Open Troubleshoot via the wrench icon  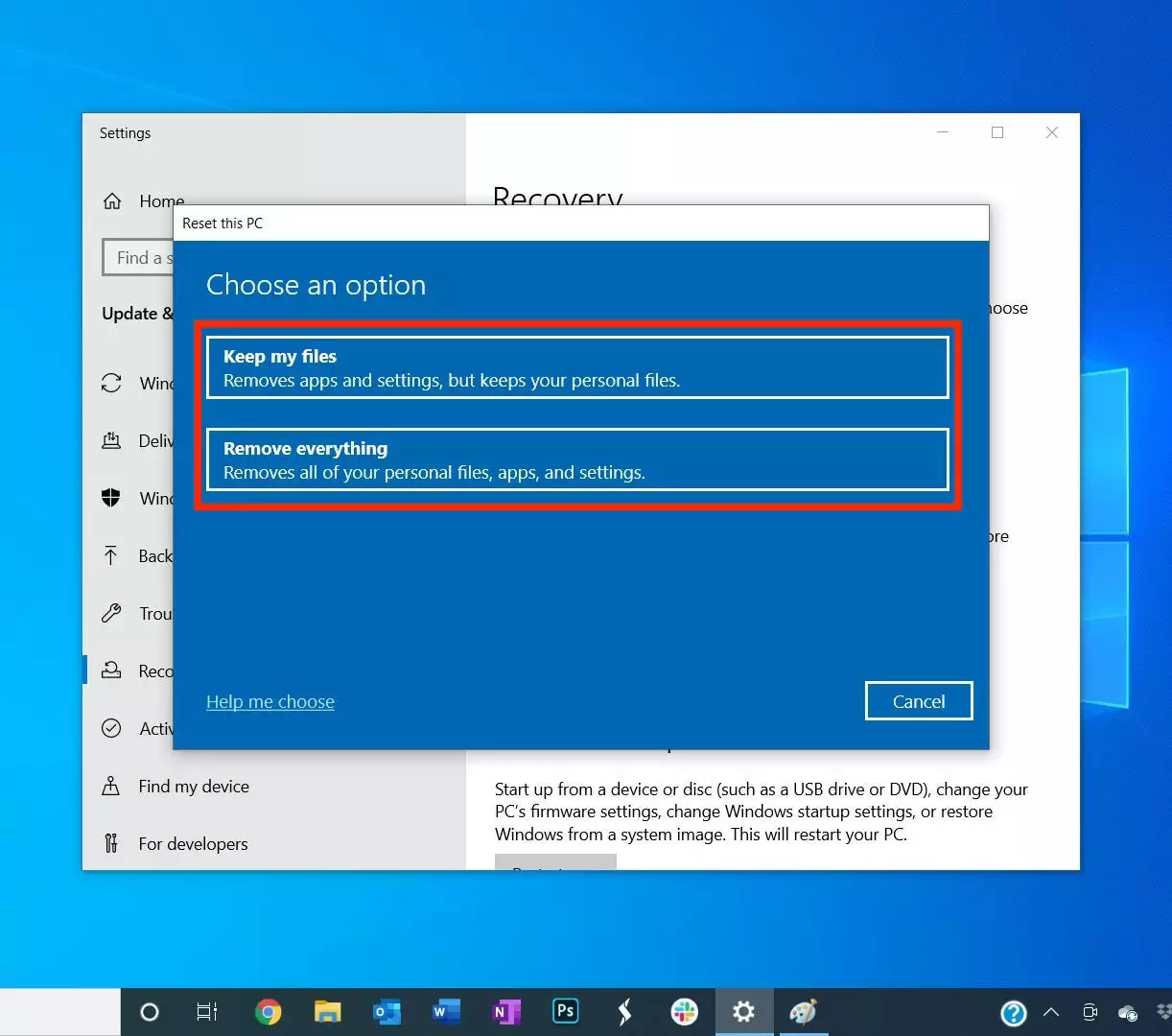point(111,614)
